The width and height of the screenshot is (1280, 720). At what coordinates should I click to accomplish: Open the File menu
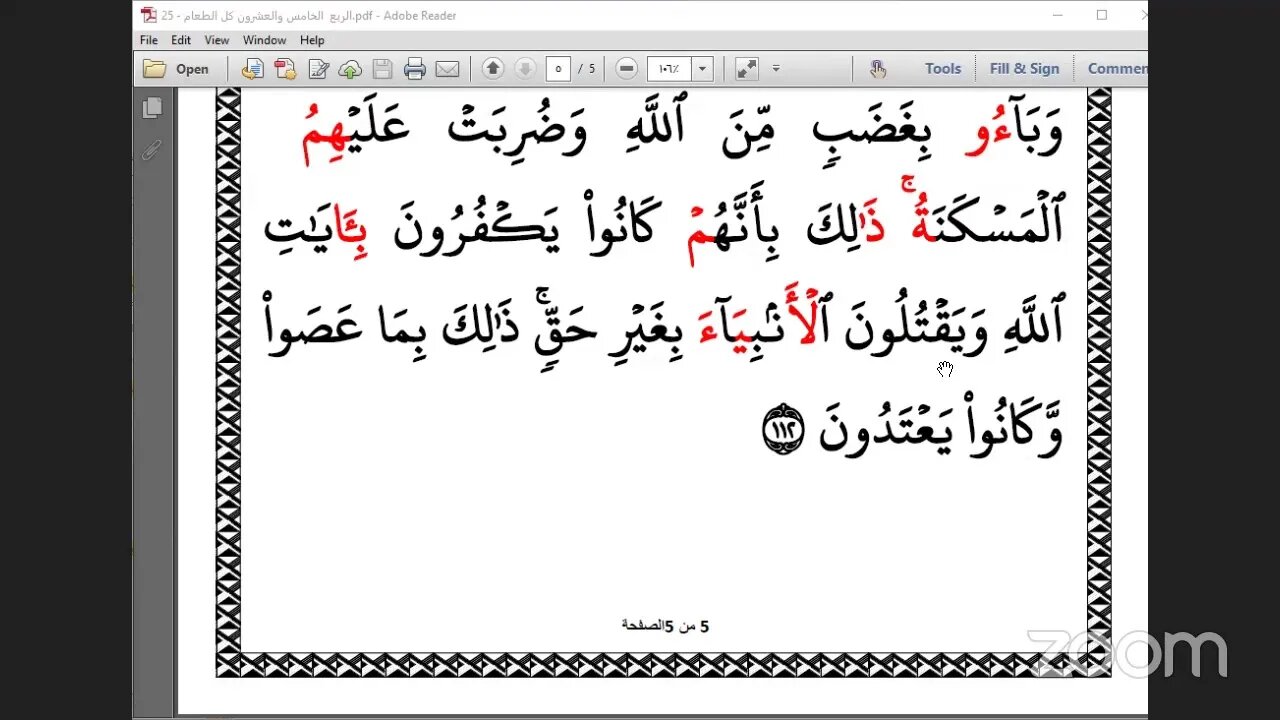(x=149, y=40)
